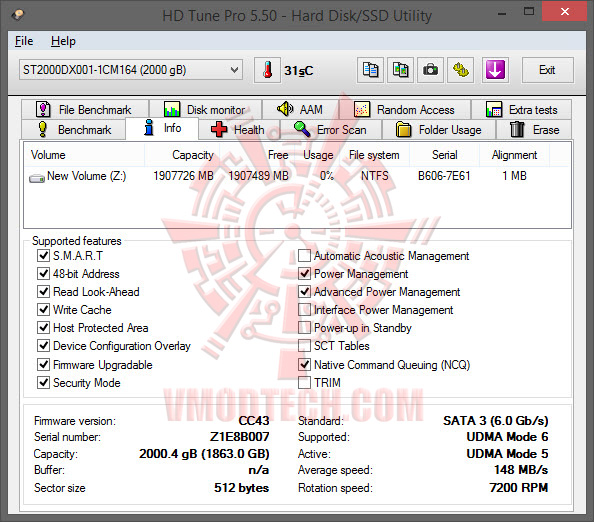Toggle Advanced Power Management checkbox
Image resolution: width=594 pixels, height=522 pixels.
click(x=305, y=292)
